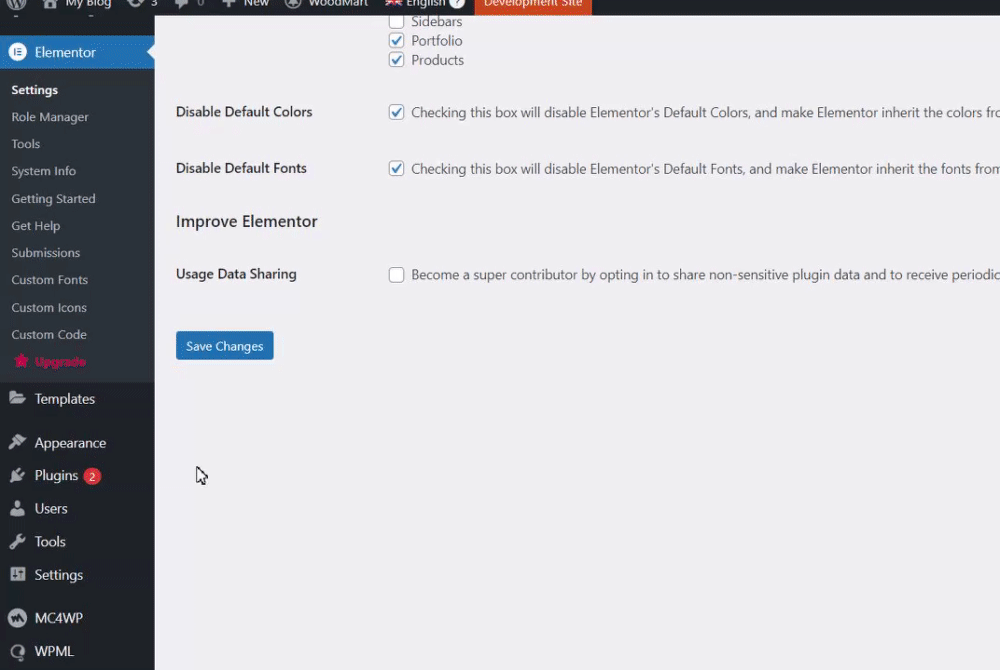Click the Disable Default Fonts label
This screenshot has height=670, width=1000.
coord(241,168)
